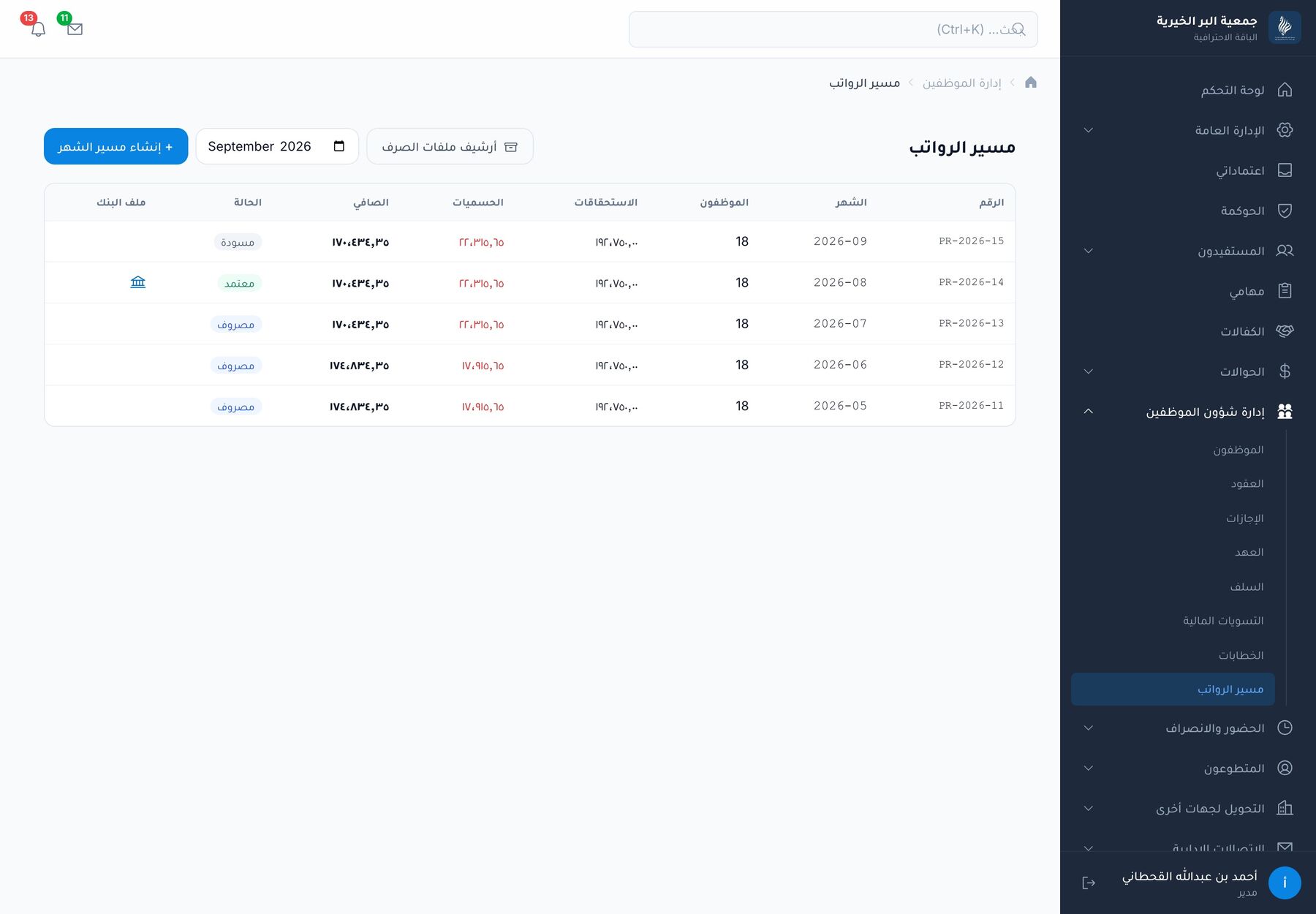Image resolution: width=1316 pixels, height=914 pixels.
Task: Open الكفالات handshake item in sidebar
Action: (1173, 331)
